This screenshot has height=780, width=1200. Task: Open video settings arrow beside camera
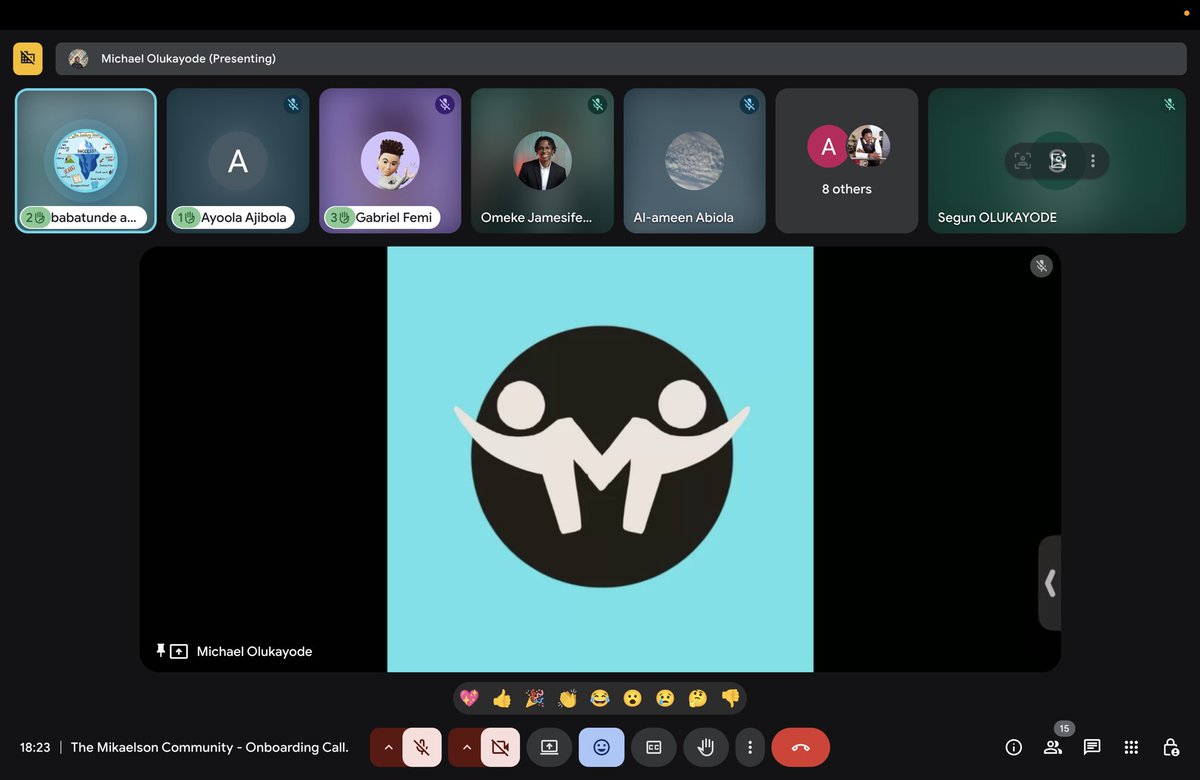466,747
